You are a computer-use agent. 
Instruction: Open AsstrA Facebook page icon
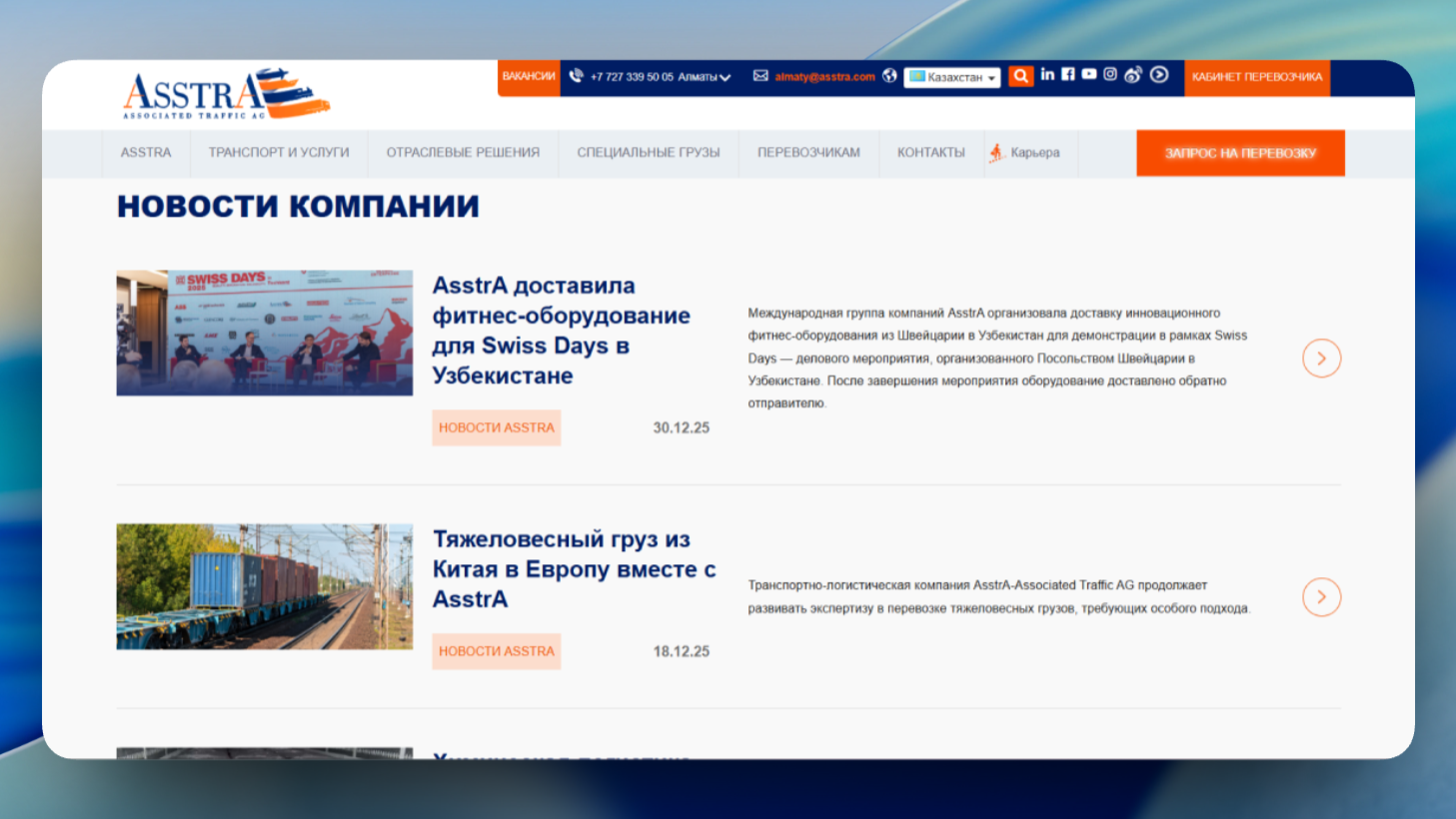(x=1068, y=74)
